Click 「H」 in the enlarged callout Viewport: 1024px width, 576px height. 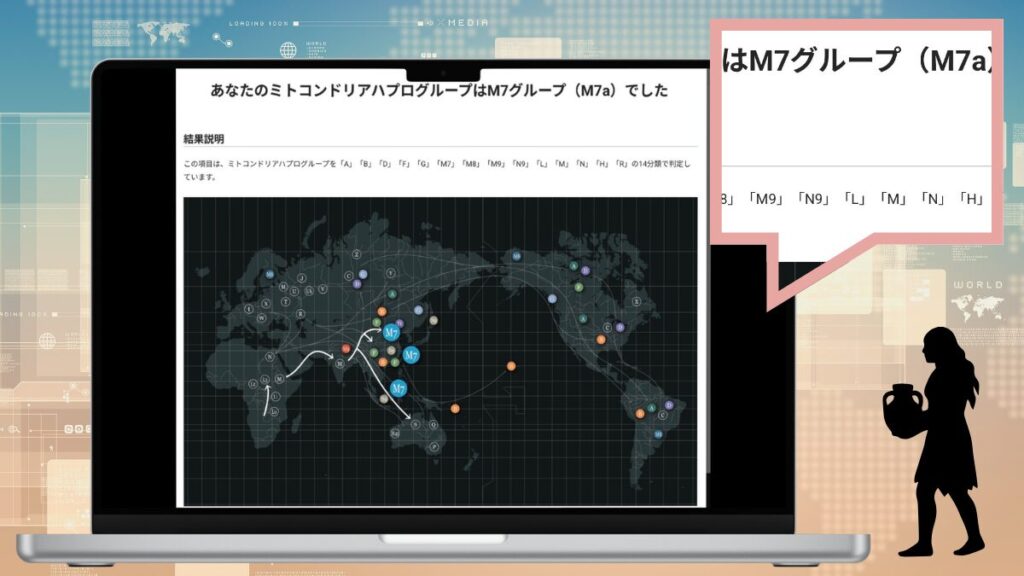click(x=972, y=199)
